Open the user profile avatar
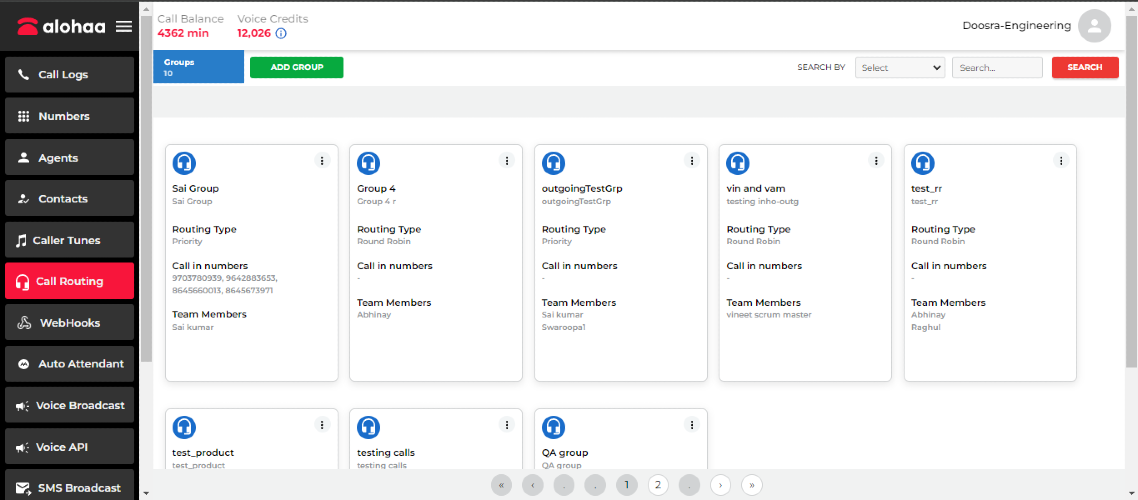This screenshot has height=500, width=1138. pos(1094,26)
